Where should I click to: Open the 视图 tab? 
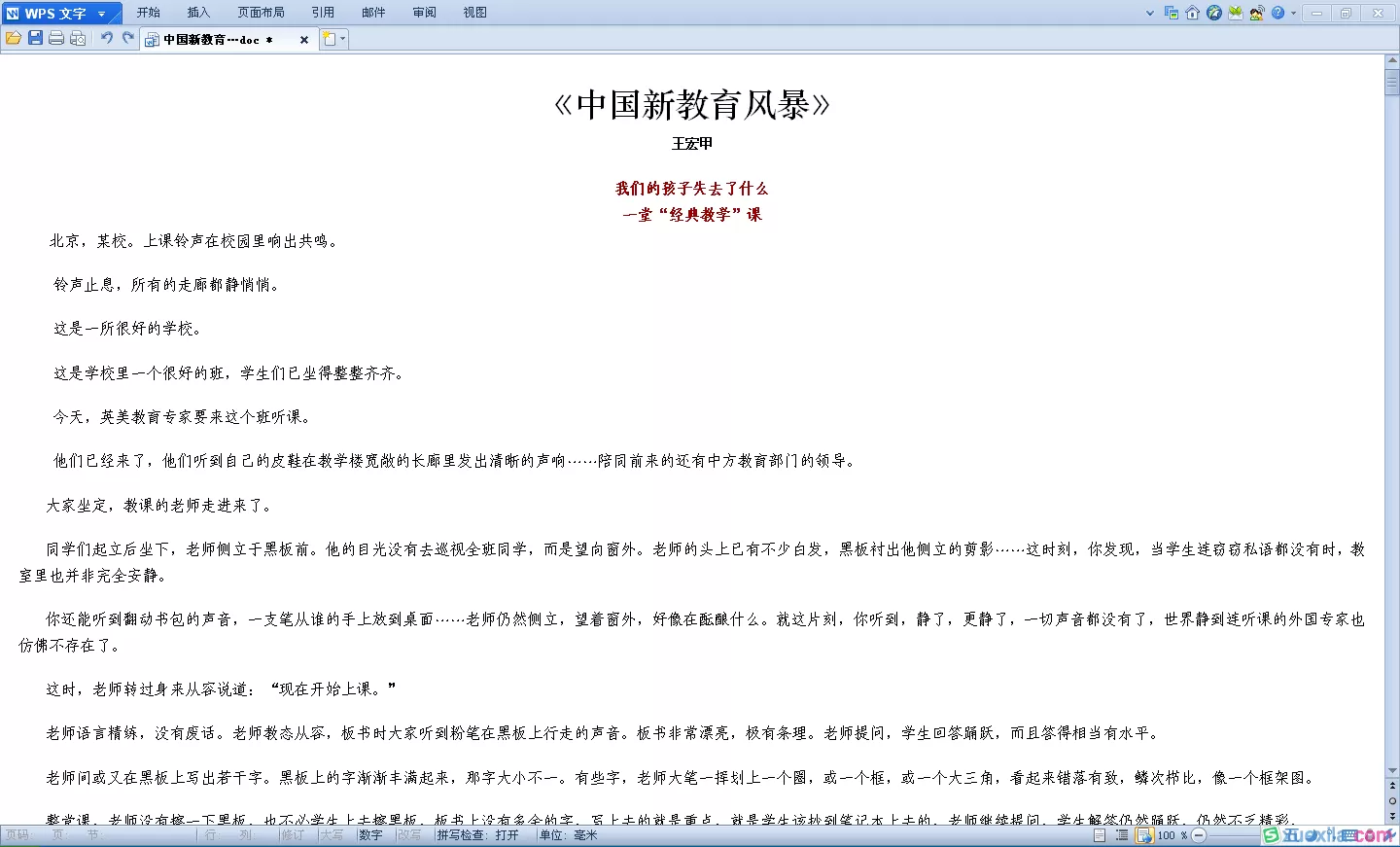coord(474,13)
